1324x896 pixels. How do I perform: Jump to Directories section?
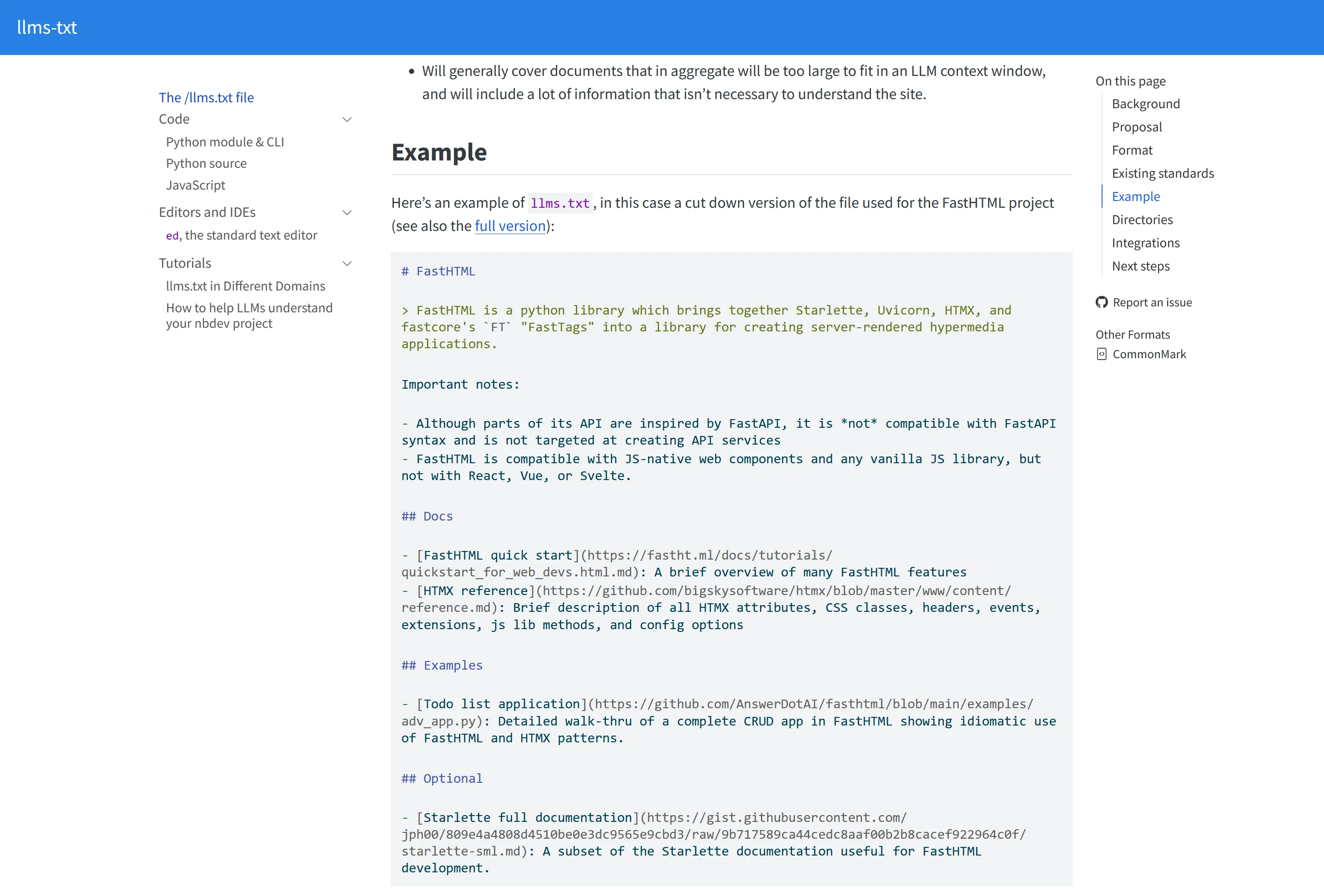point(1142,220)
